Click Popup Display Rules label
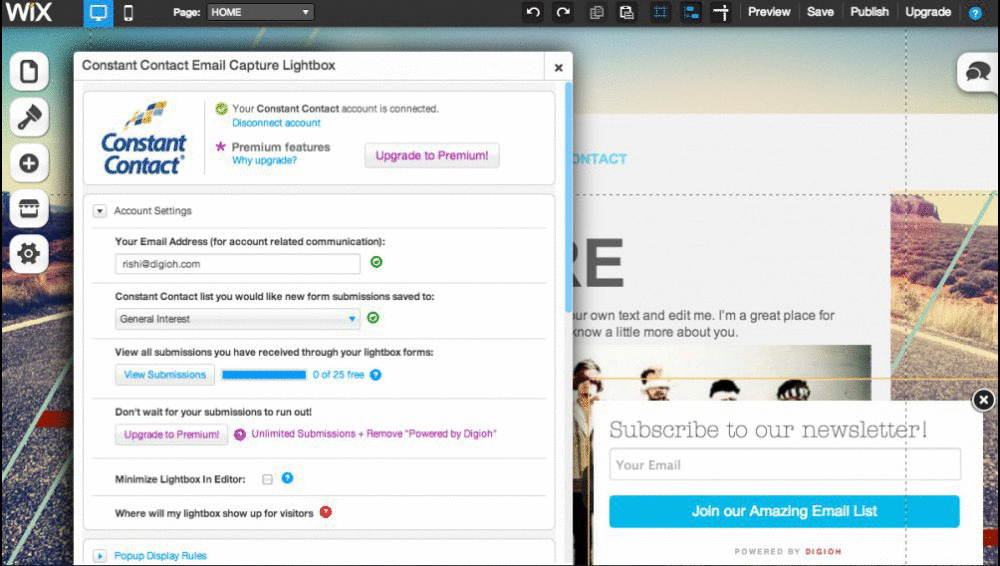The width and height of the screenshot is (1000, 566). [x=160, y=556]
